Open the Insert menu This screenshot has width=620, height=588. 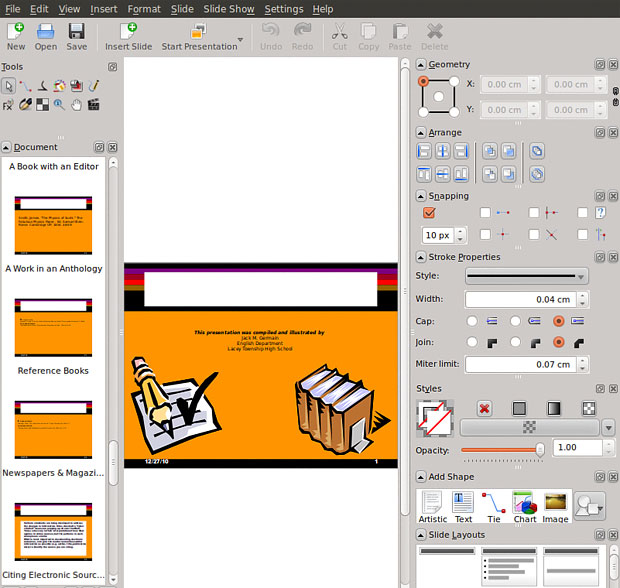point(104,9)
